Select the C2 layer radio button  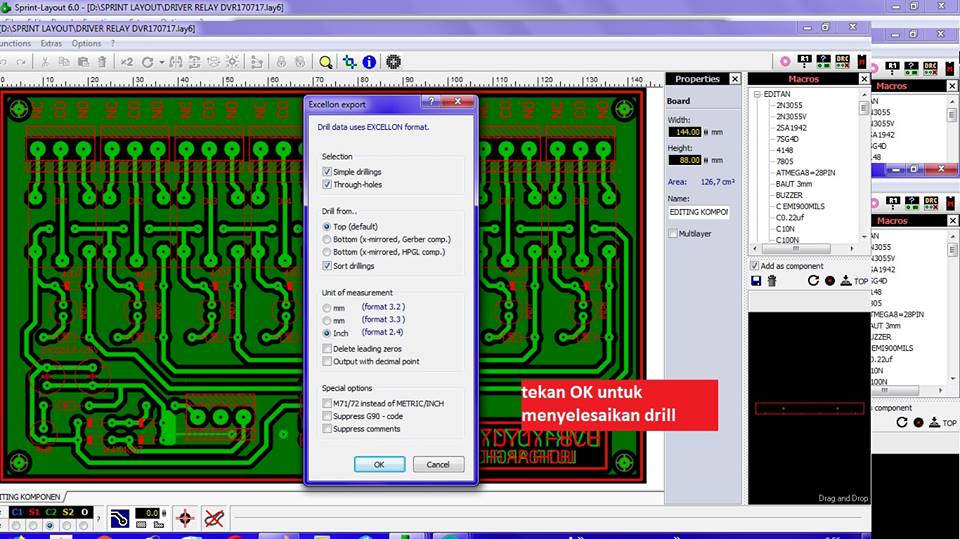point(50,526)
